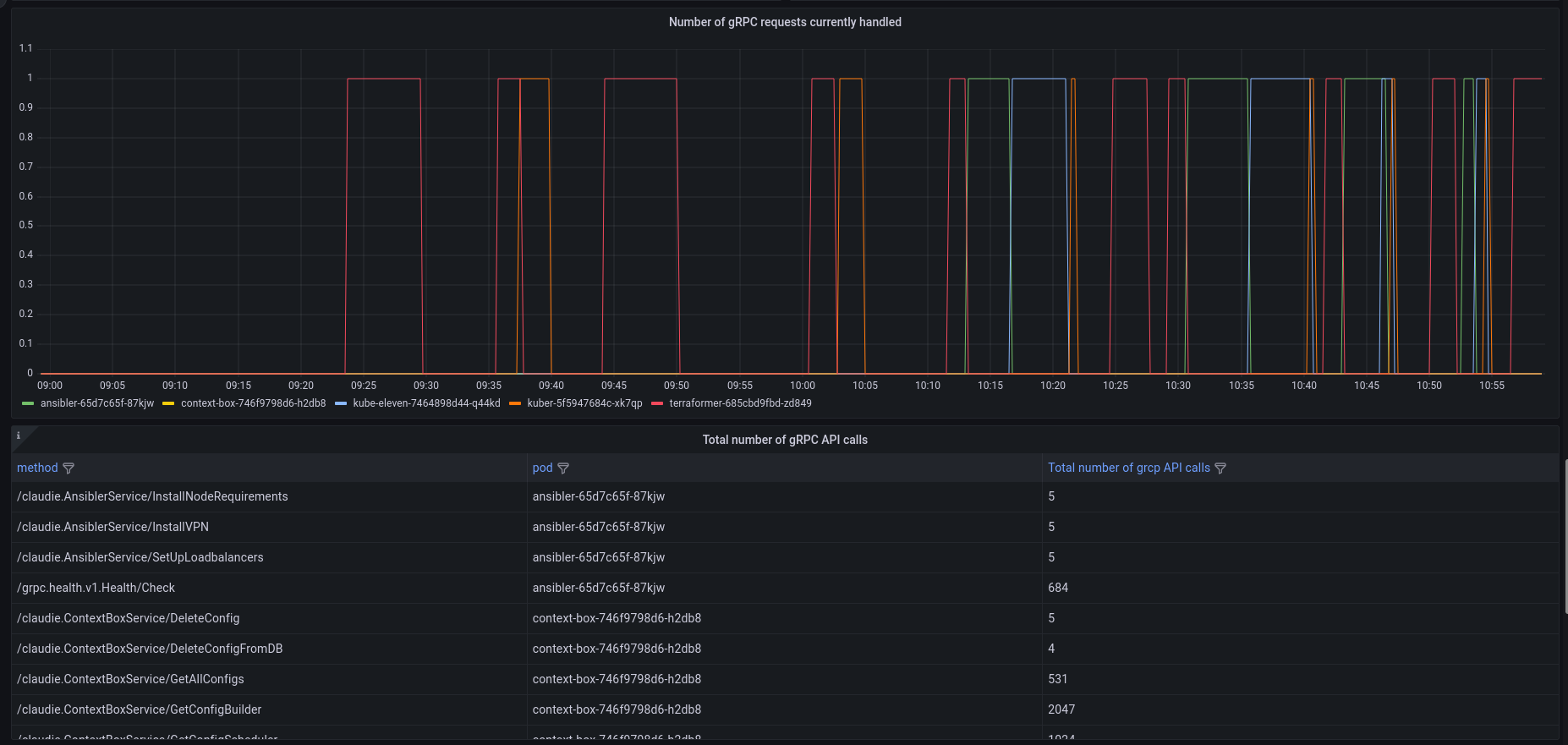Click the green ansibler legend color marker
The width and height of the screenshot is (1568, 745).
tap(28, 403)
